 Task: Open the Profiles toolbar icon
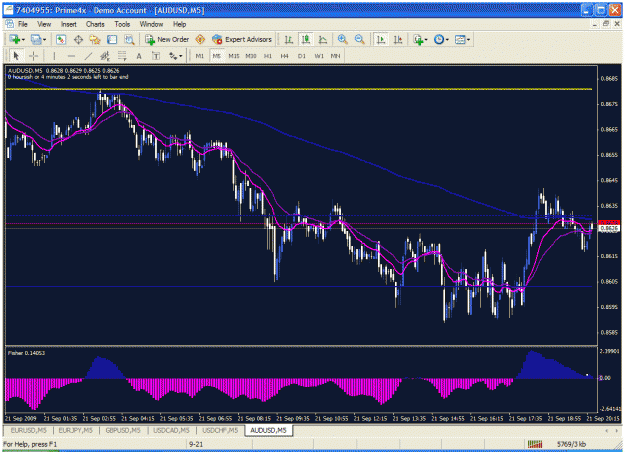click(36, 39)
